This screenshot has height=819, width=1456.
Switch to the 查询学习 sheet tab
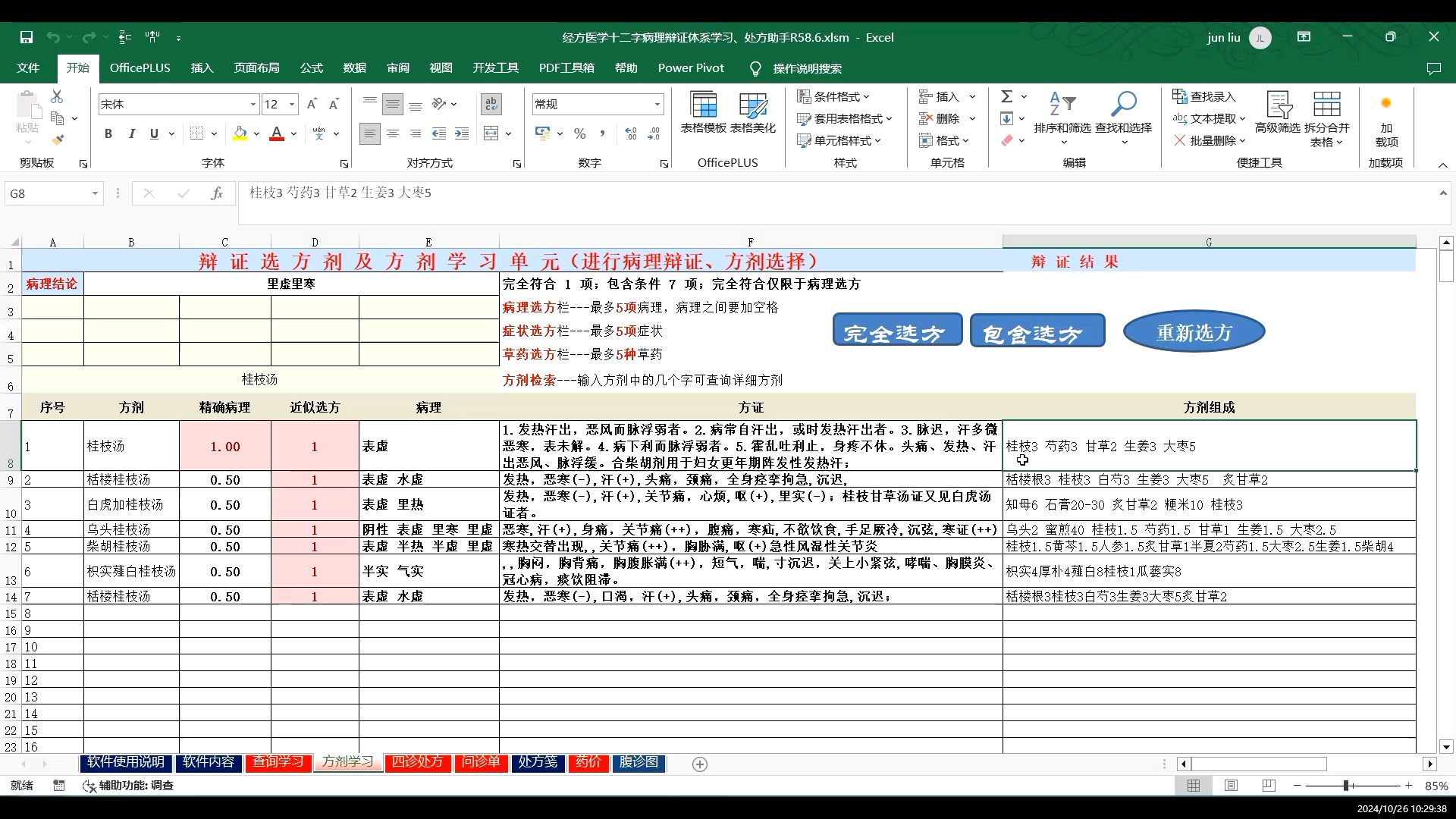tap(278, 762)
